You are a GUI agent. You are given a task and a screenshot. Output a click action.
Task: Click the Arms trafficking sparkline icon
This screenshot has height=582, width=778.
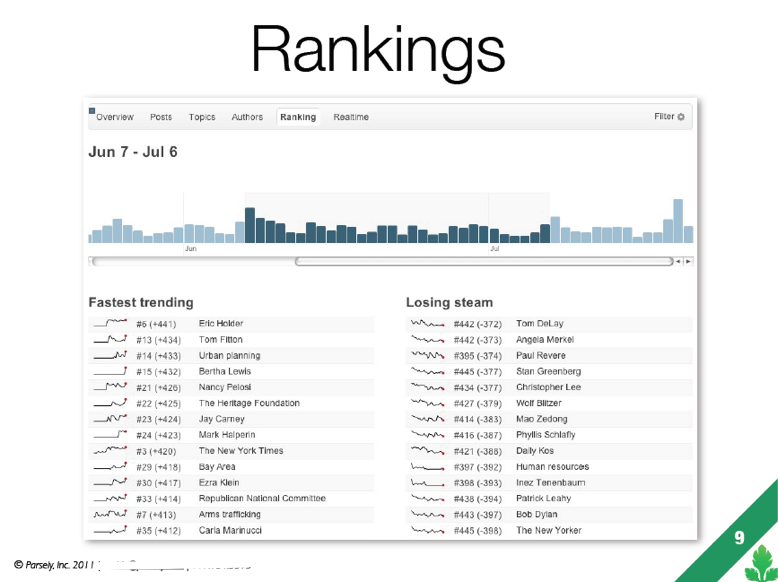(111, 514)
